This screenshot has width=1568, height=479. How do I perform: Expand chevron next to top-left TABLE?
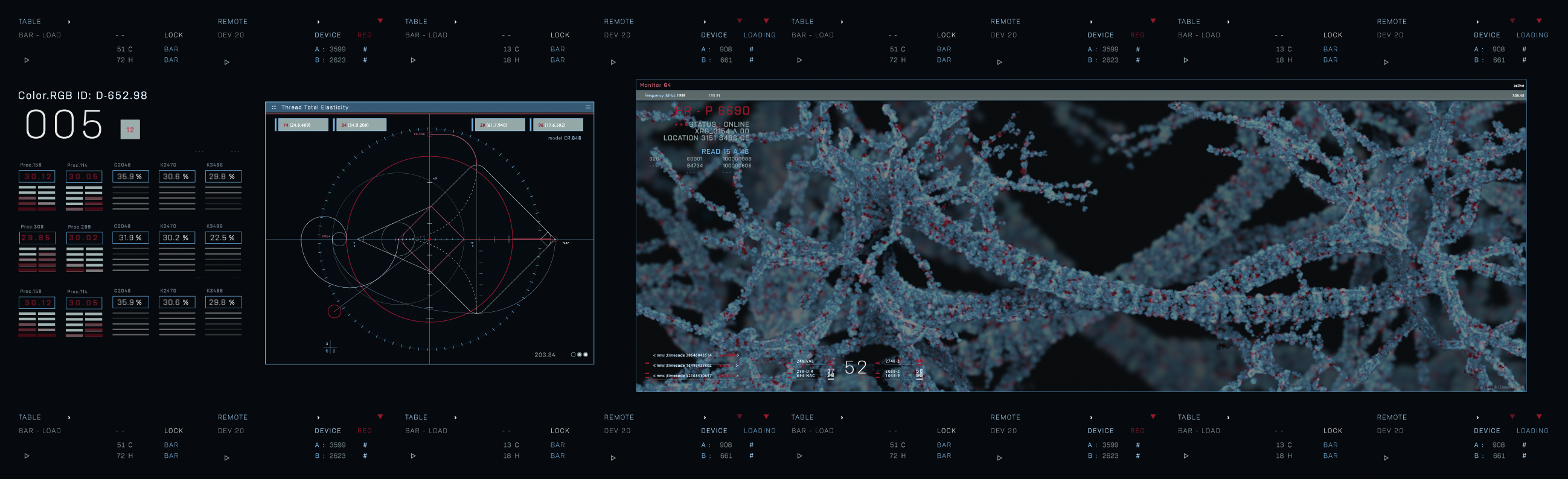(x=69, y=22)
